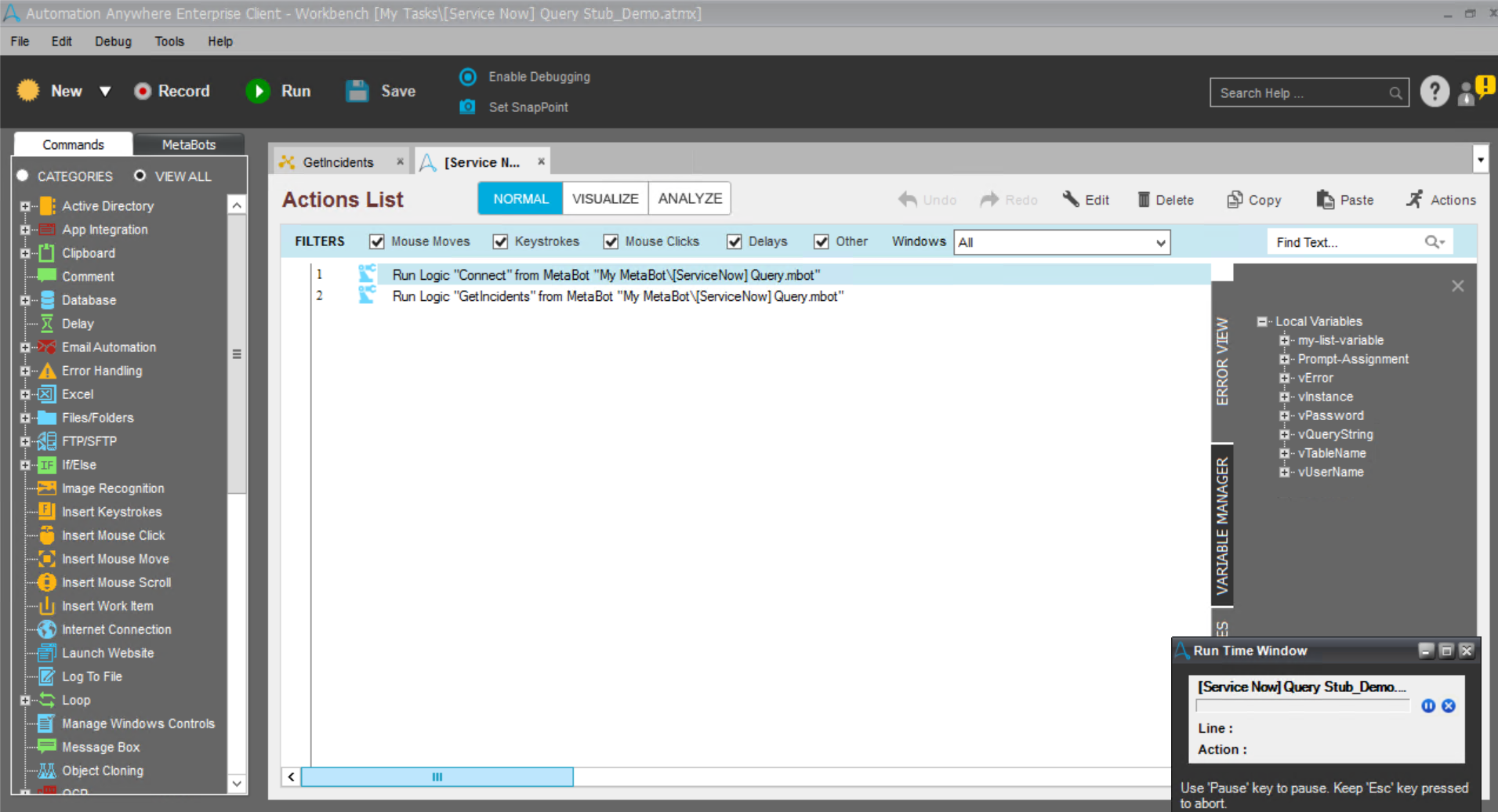1498x812 pixels.
Task: Click the Copy action button
Action: click(x=1254, y=200)
